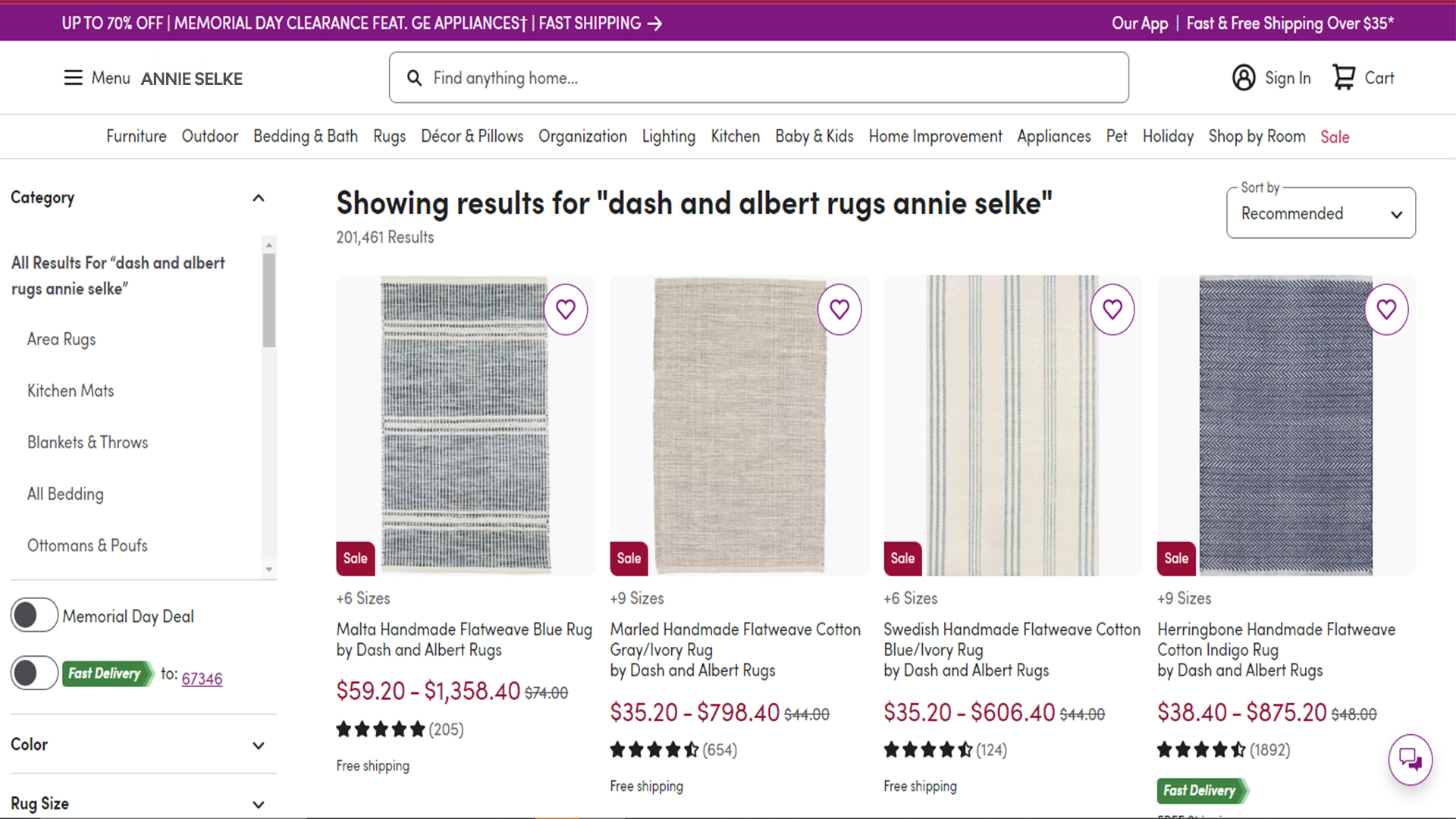Open the Sale navigation item
The height and width of the screenshot is (819, 1456).
pyautogui.click(x=1335, y=136)
